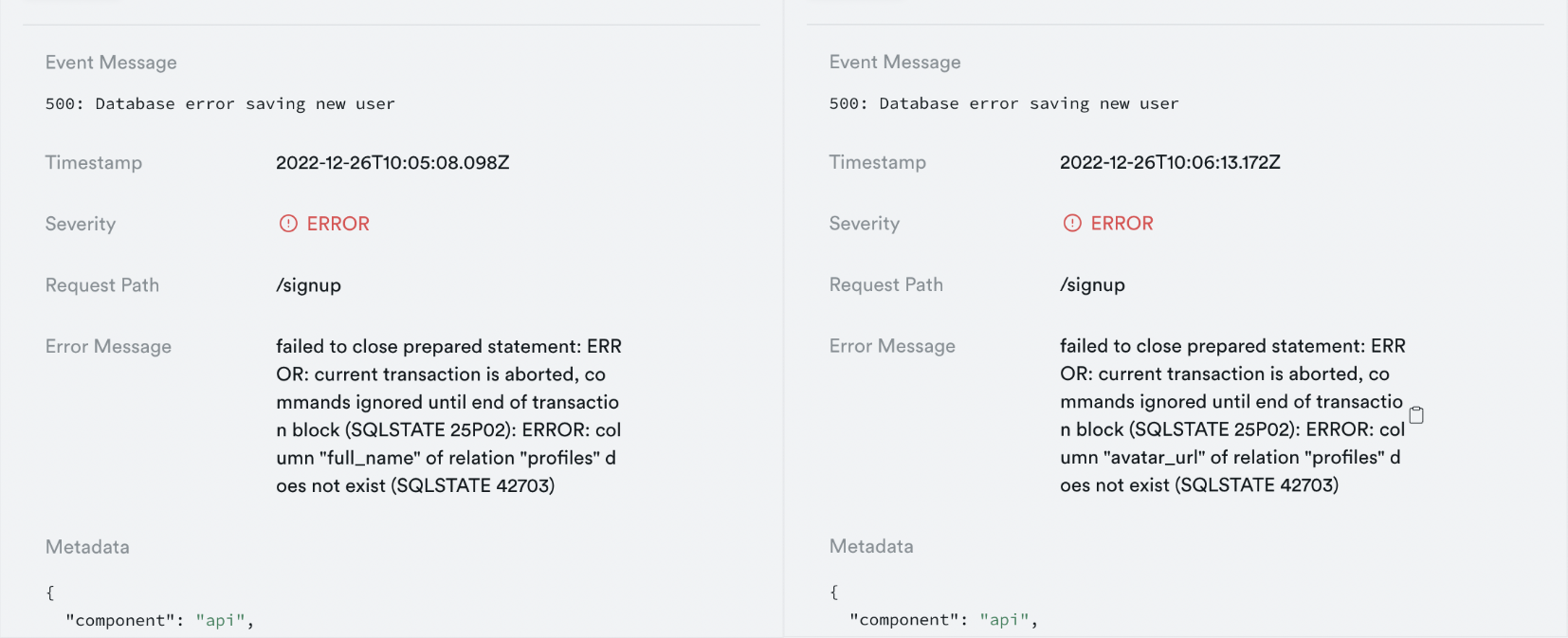Click the "api" component value in the full_name log metadata
Viewport: 1568px width, 638px height.
(220, 621)
